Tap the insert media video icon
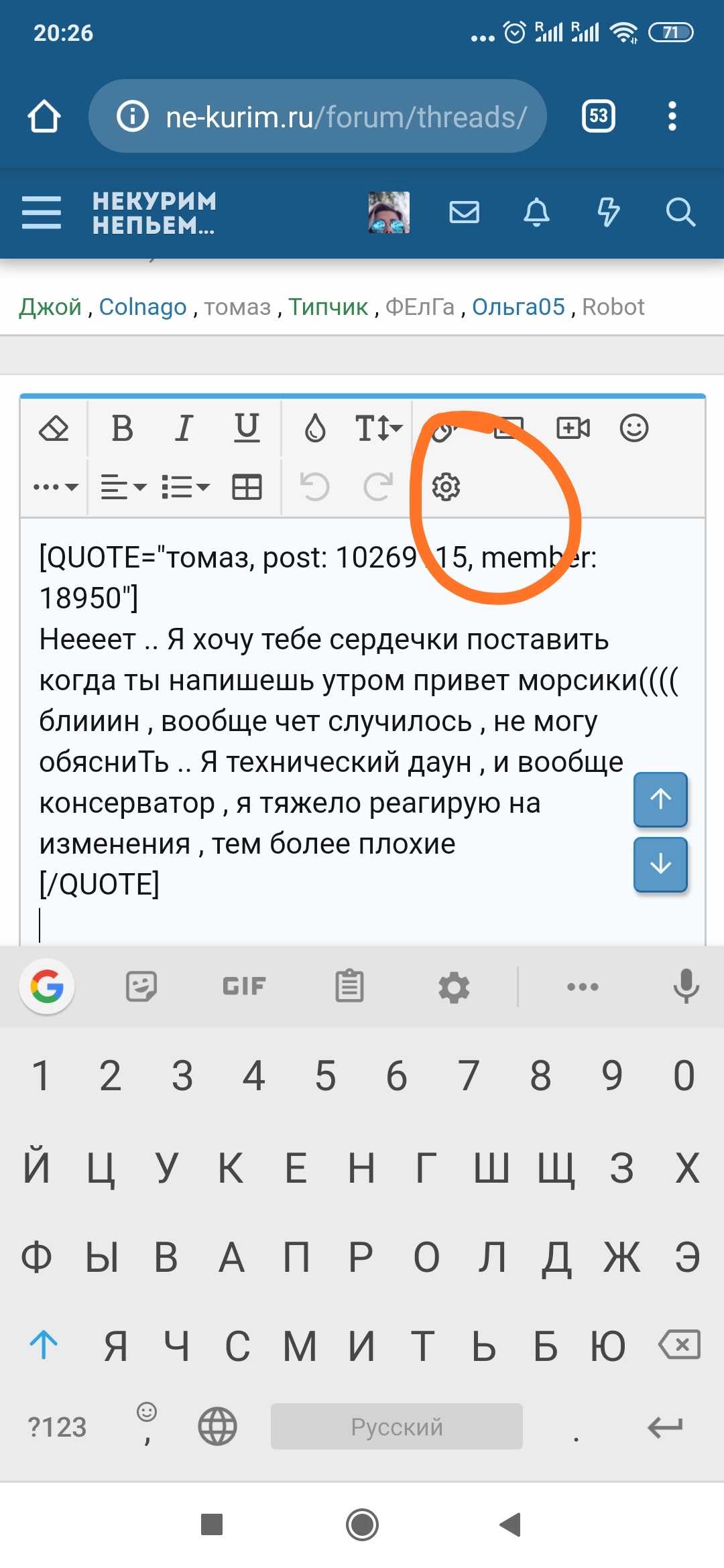Image resolution: width=724 pixels, height=1568 pixels. [573, 428]
